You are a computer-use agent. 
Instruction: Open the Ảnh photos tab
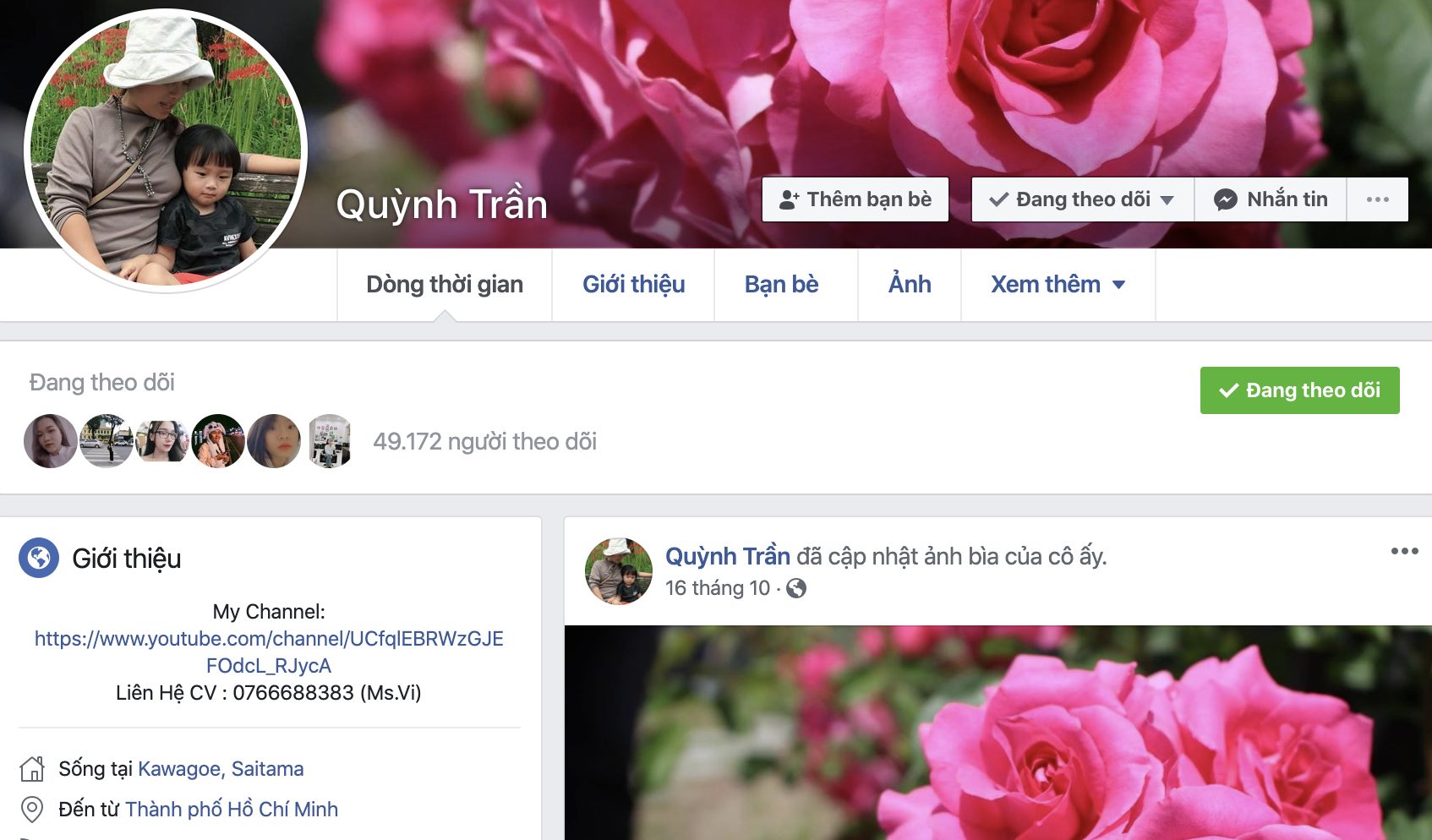coord(909,285)
